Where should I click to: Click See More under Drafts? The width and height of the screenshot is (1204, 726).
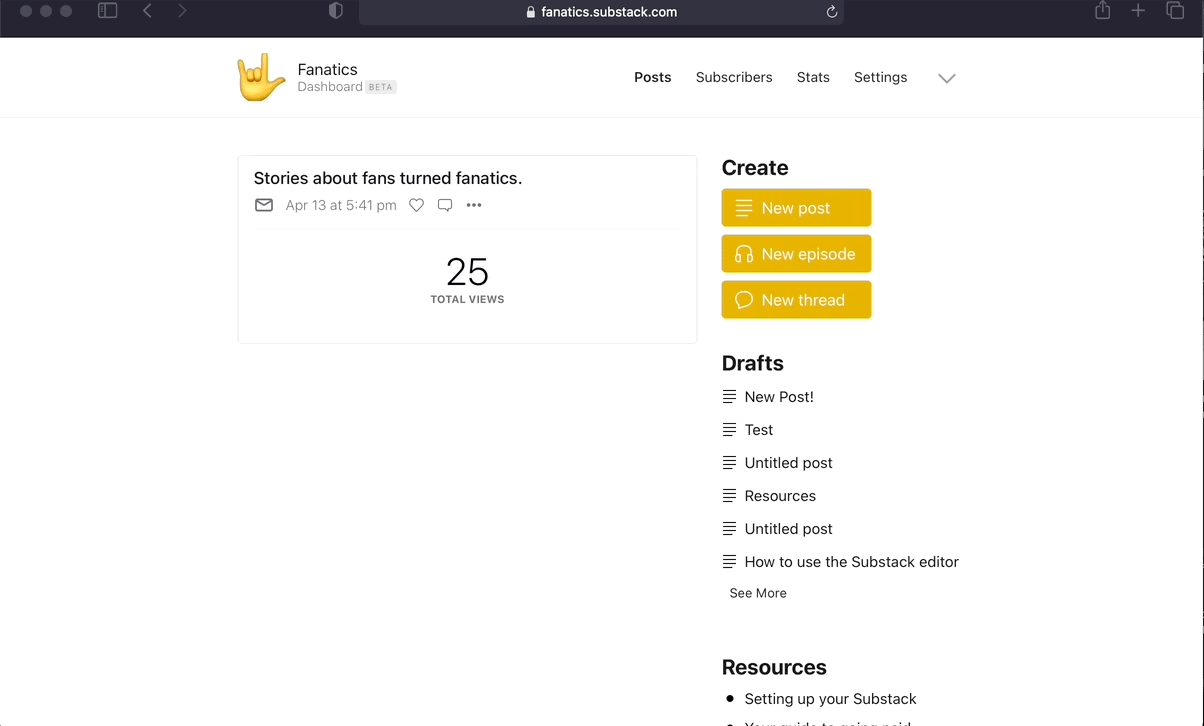pos(758,593)
